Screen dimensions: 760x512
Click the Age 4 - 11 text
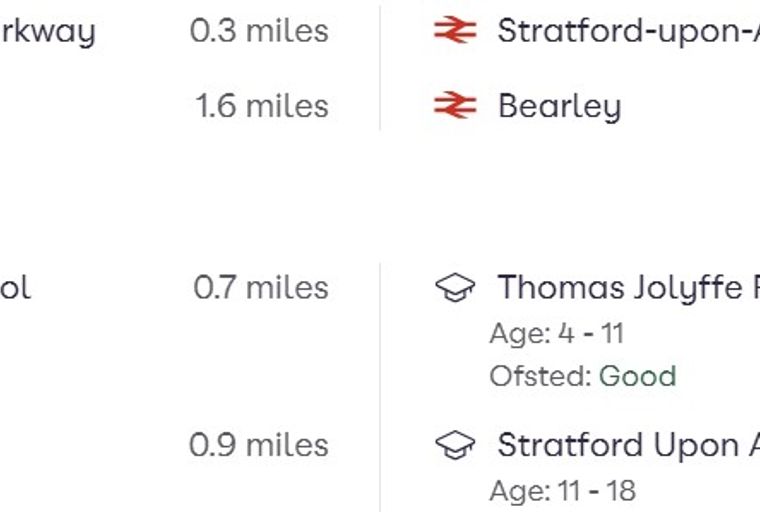tap(557, 334)
